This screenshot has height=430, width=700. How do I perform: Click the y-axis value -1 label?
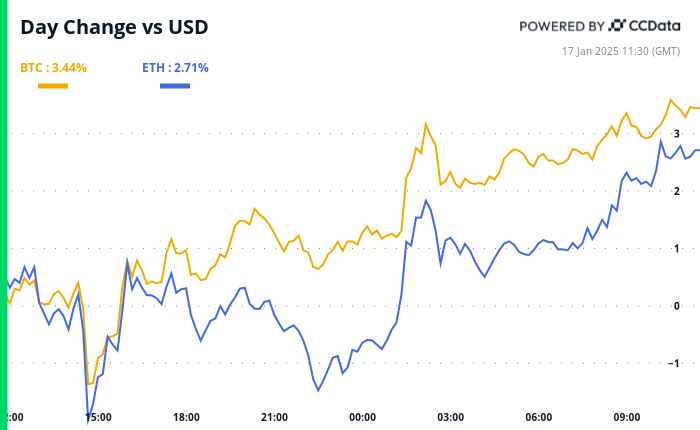click(675, 364)
